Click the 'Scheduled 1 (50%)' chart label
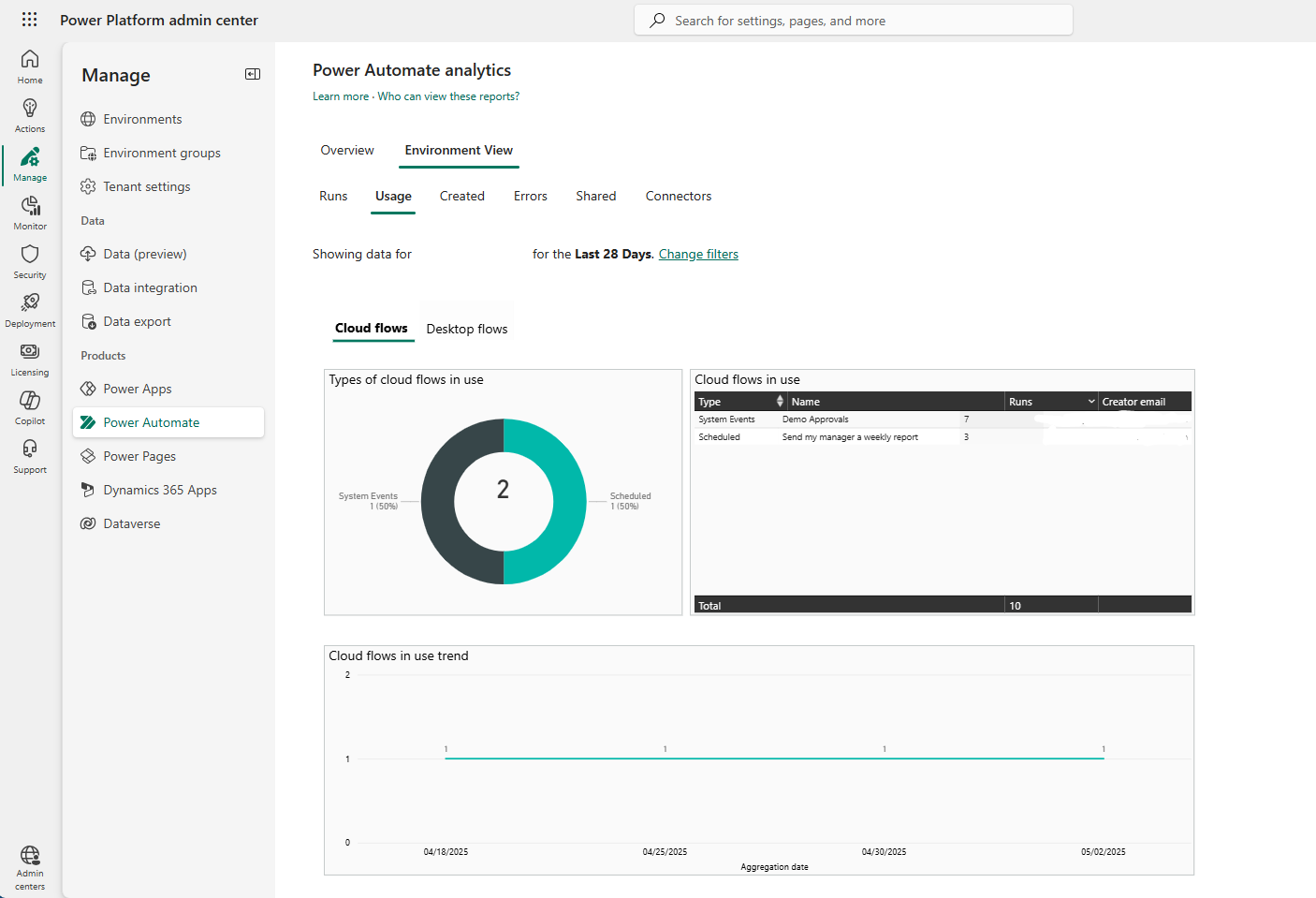 click(x=630, y=501)
